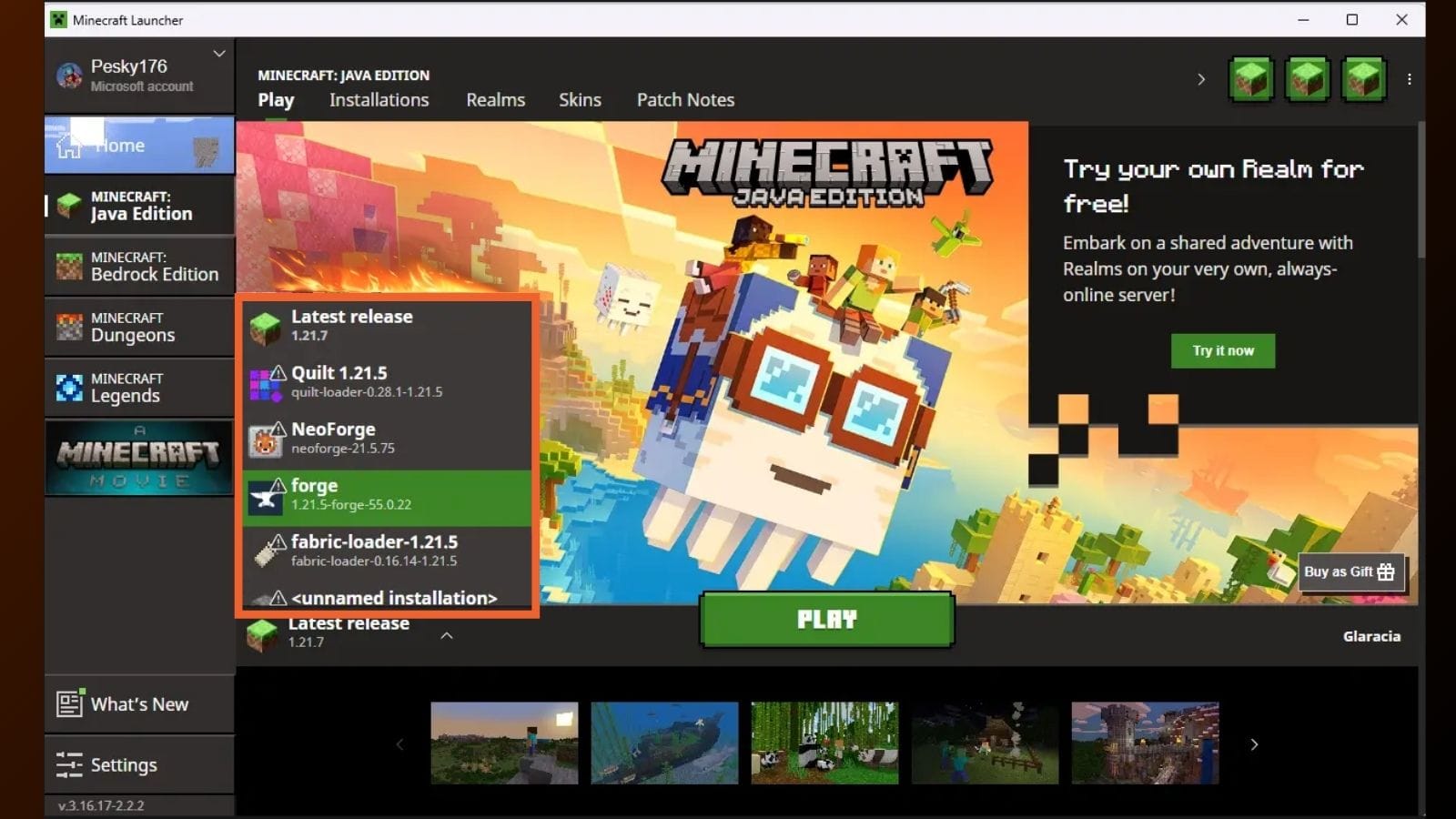The height and width of the screenshot is (819, 1456).
Task: Click the Bedrock Edition block icon
Action: (x=69, y=267)
